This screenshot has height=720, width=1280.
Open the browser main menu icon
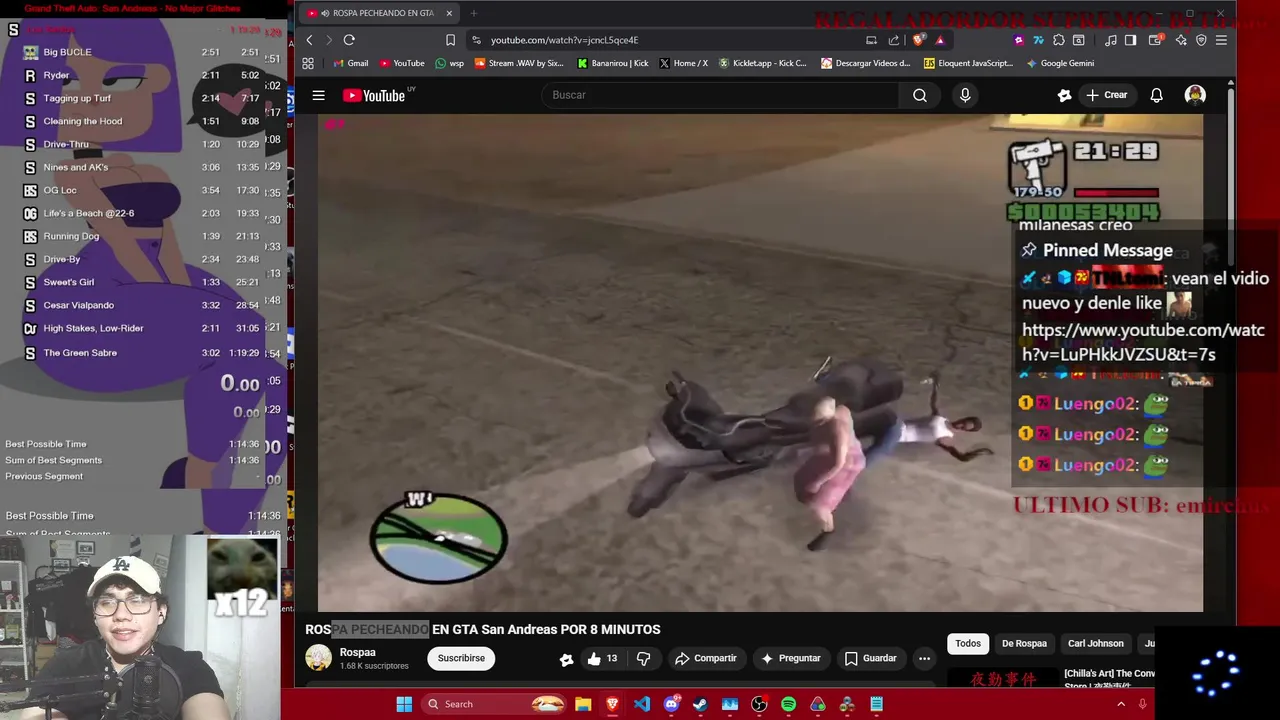(1221, 40)
